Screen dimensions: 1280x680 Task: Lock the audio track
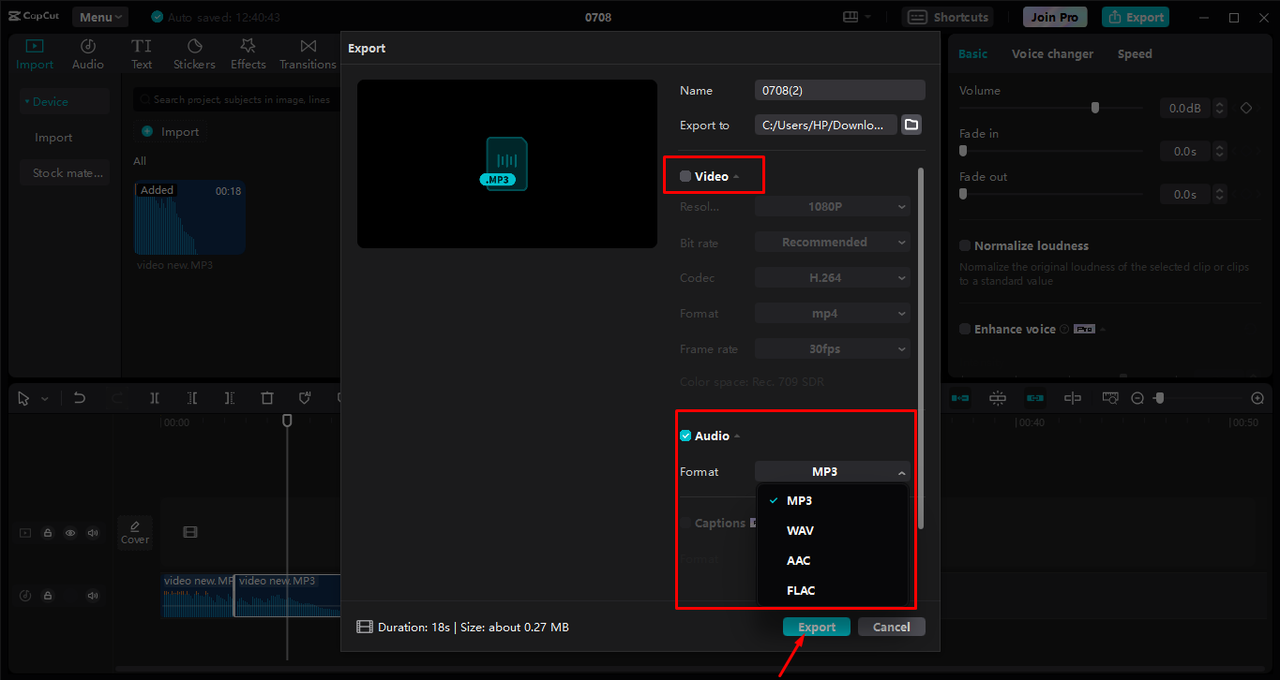[x=47, y=596]
